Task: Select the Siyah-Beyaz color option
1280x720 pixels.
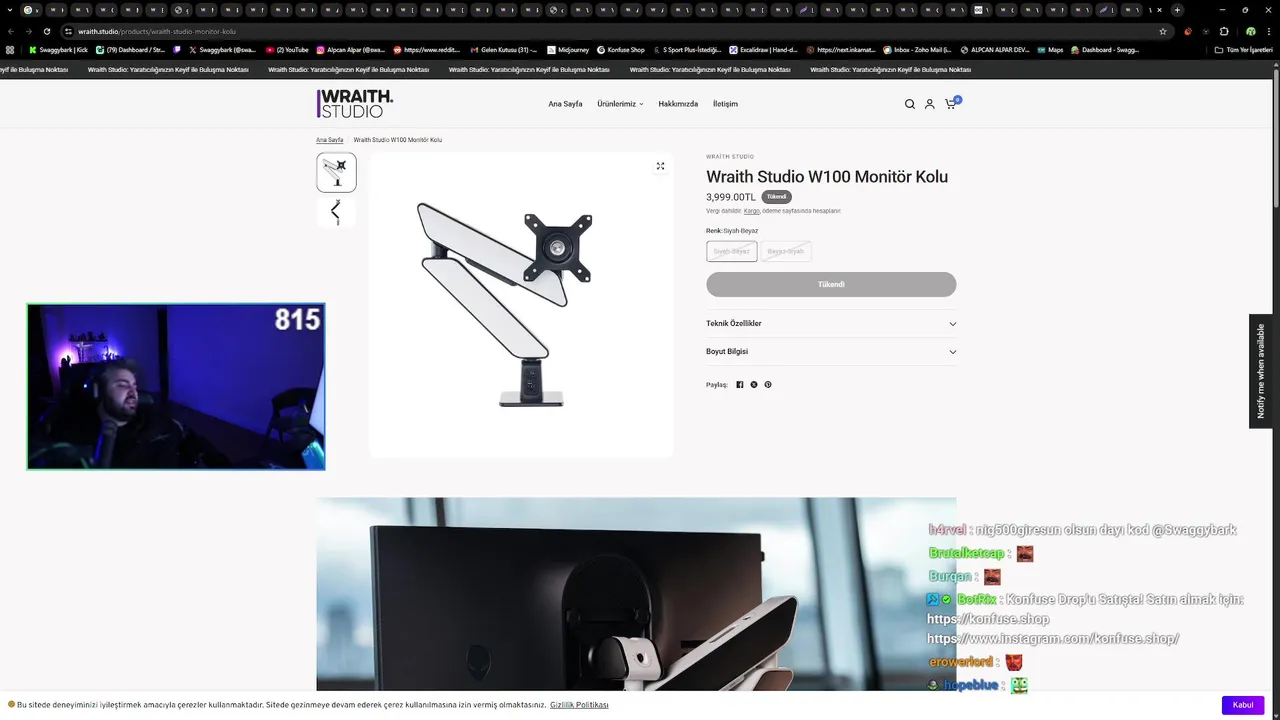Action: 731,251
